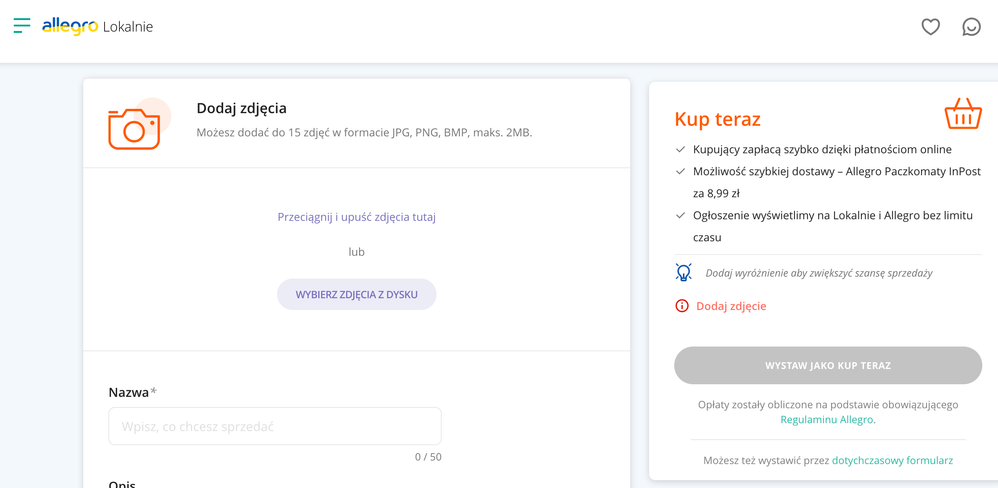Click Wybierz zdjęcia z dysku button
Viewport: 998px width, 488px height.
pos(356,295)
